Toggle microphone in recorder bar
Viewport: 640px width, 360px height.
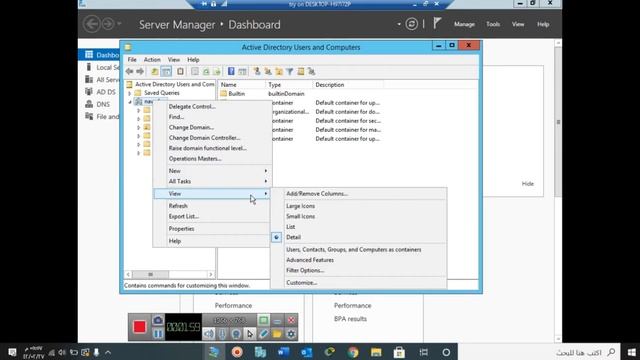pos(222,334)
